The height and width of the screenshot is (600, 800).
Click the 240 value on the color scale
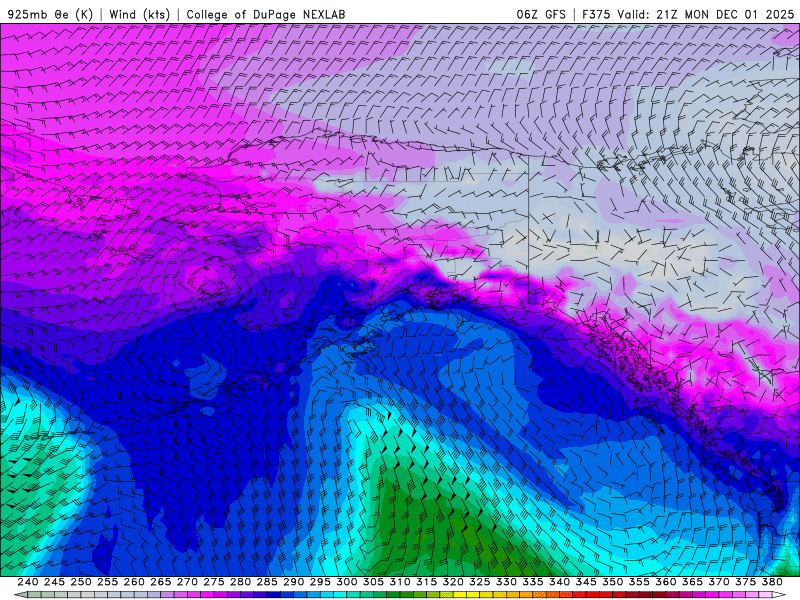pos(28,582)
